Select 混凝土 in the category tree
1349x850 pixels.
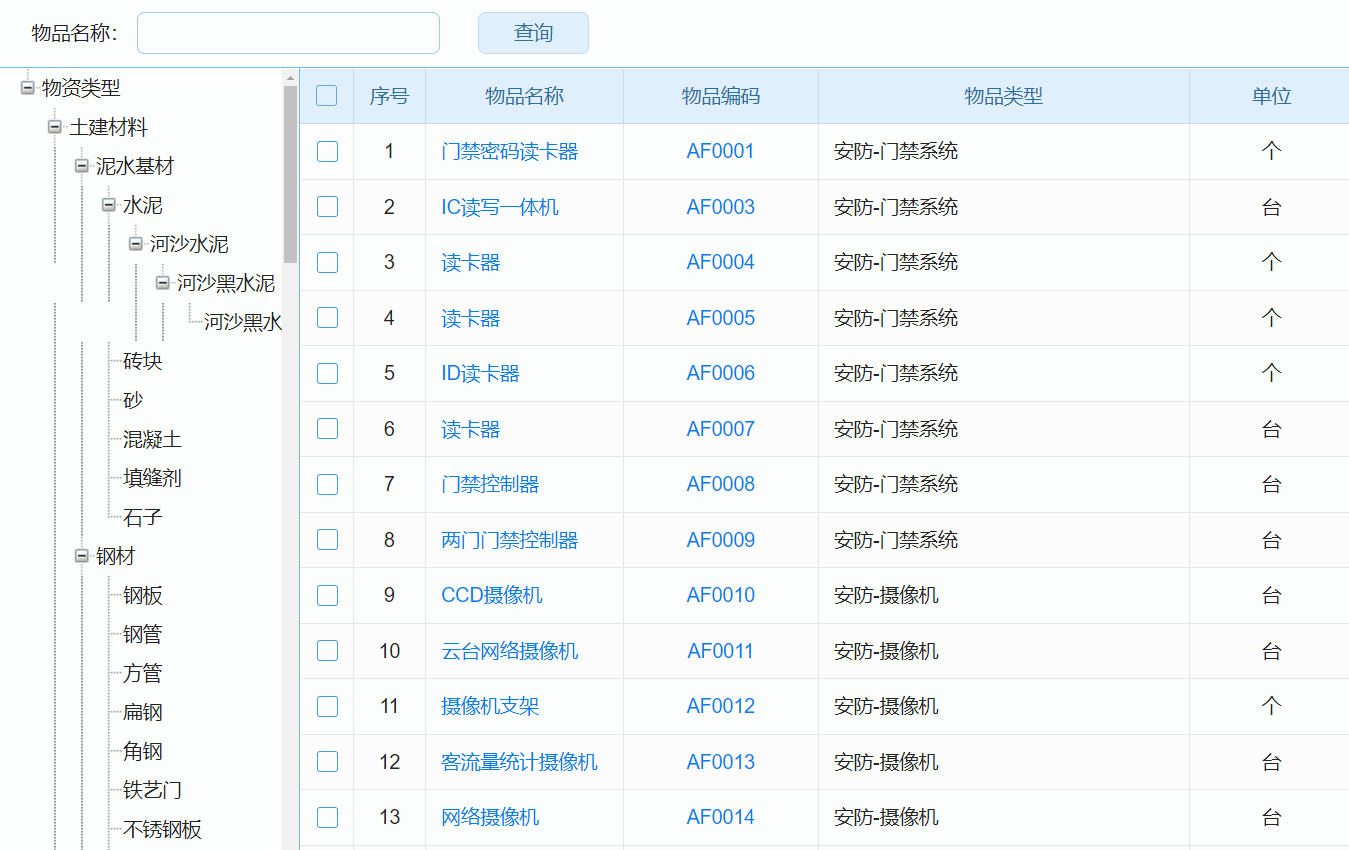[x=152, y=439]
